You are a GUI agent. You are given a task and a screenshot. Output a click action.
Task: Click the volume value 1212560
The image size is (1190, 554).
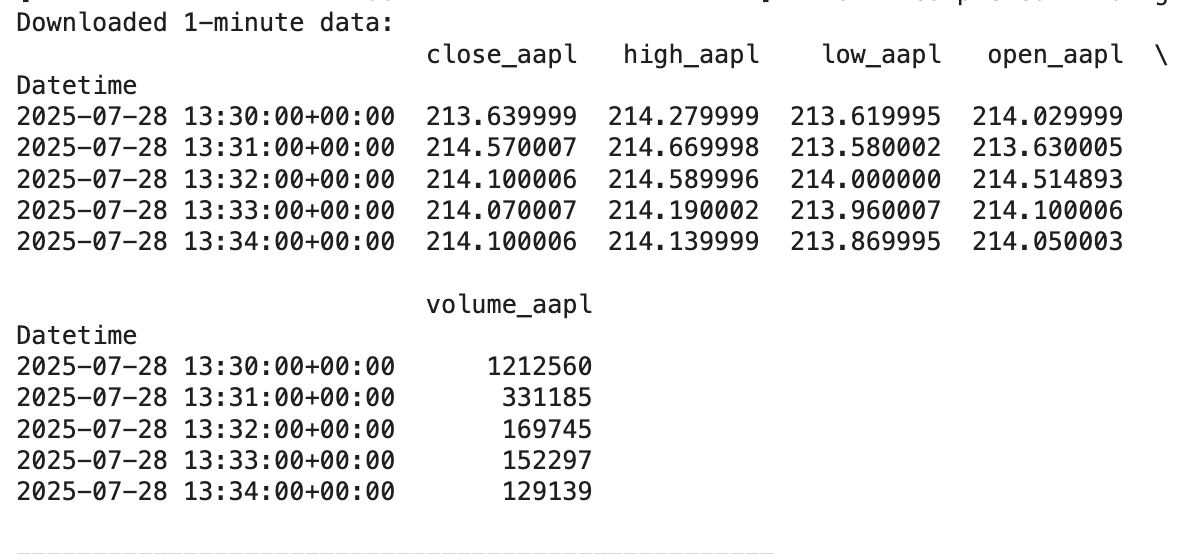(540, 367)
